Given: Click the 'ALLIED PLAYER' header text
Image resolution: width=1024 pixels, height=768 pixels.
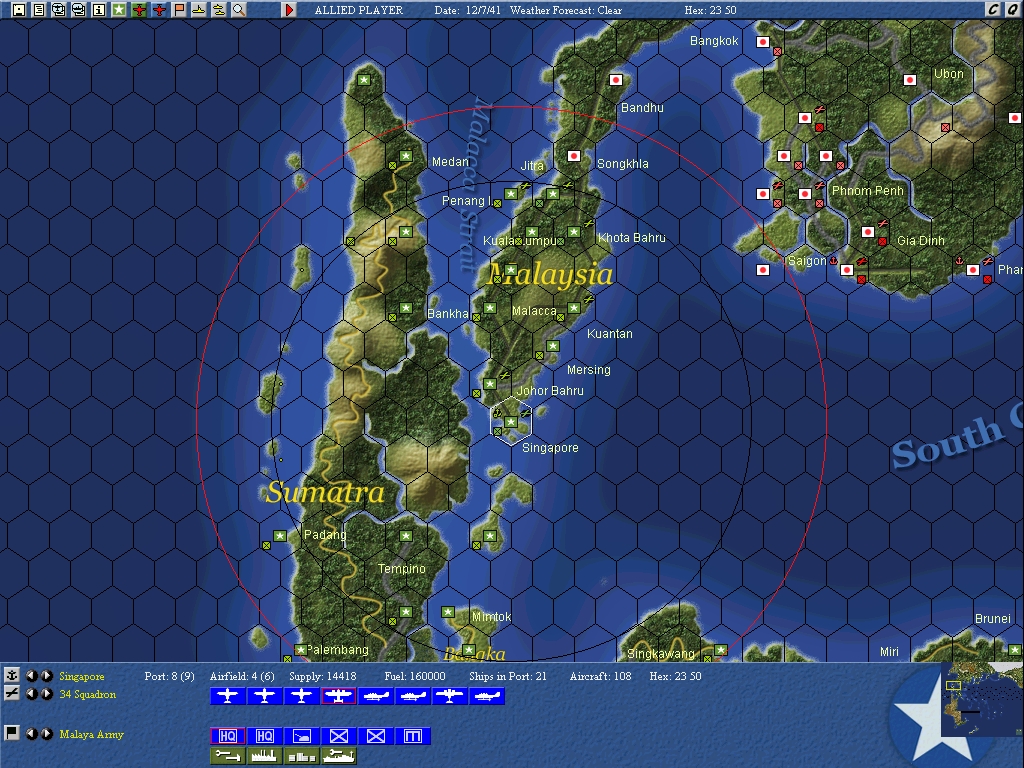Looking at the screenshot, I should tap(359, 10).
